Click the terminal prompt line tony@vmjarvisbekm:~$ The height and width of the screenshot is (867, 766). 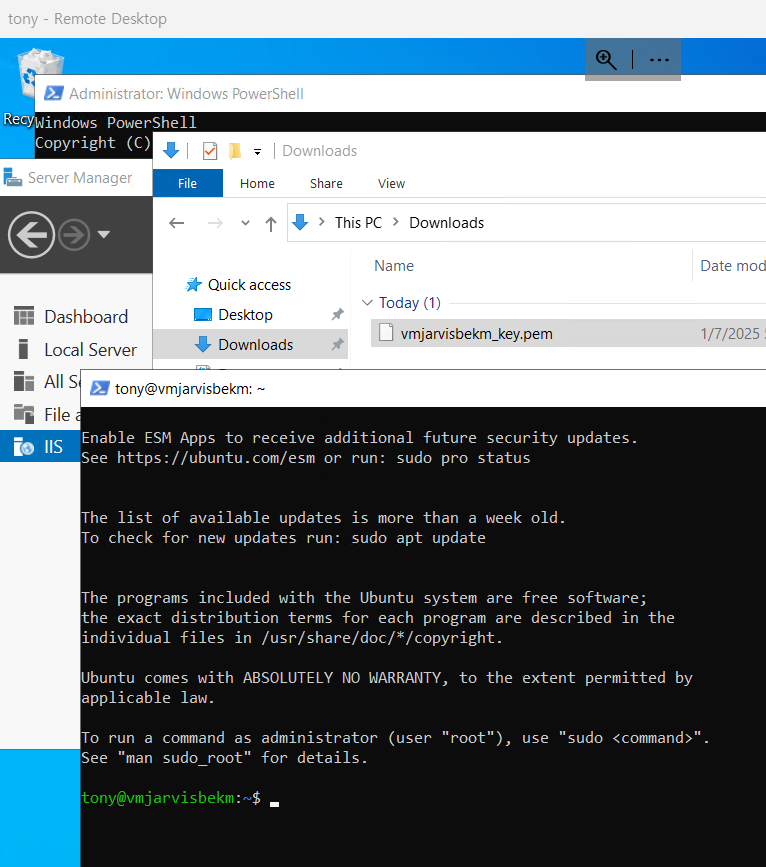click(x=171, y=798)
